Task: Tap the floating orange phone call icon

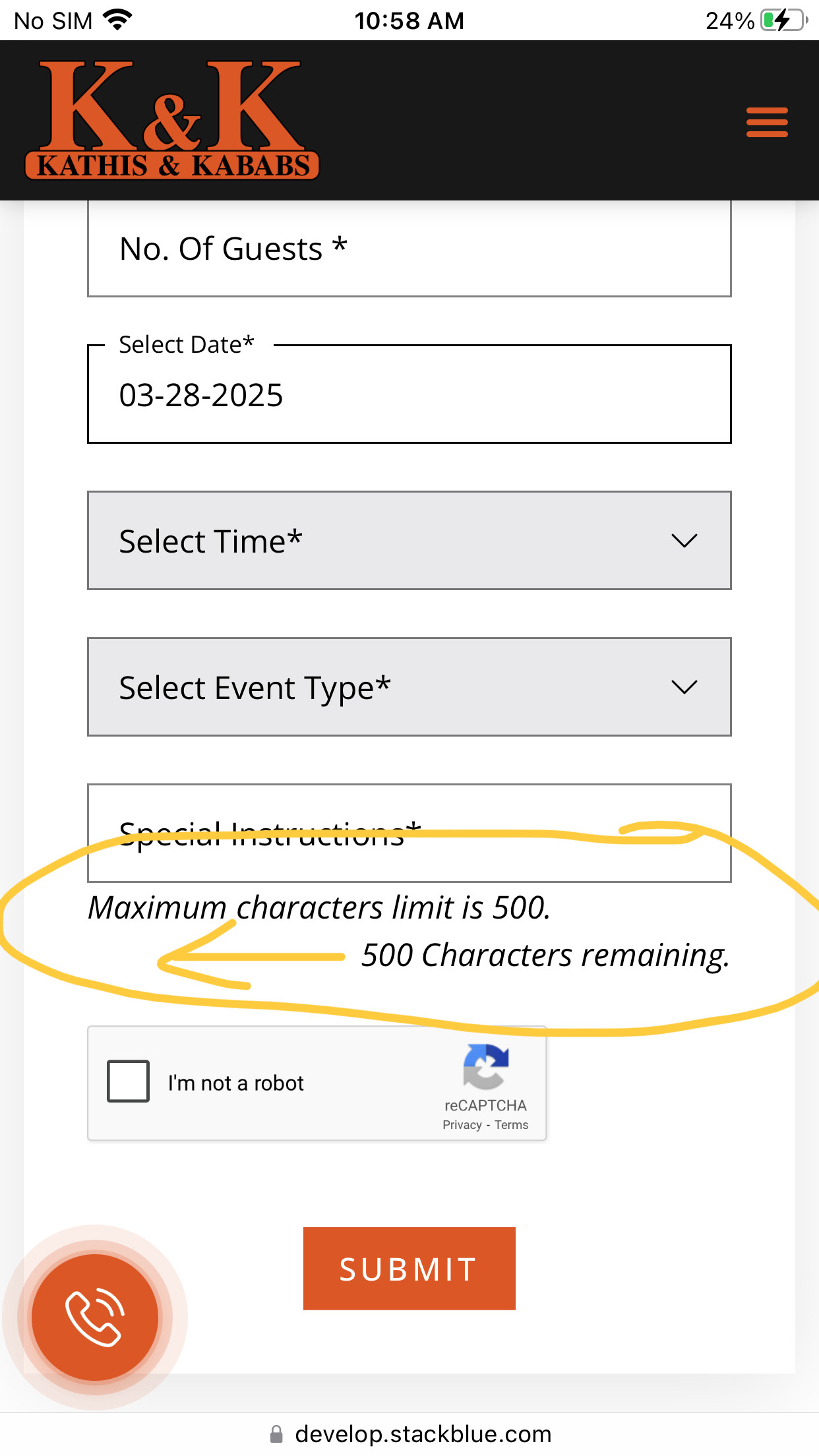Action: click(x=95, y=1317)
